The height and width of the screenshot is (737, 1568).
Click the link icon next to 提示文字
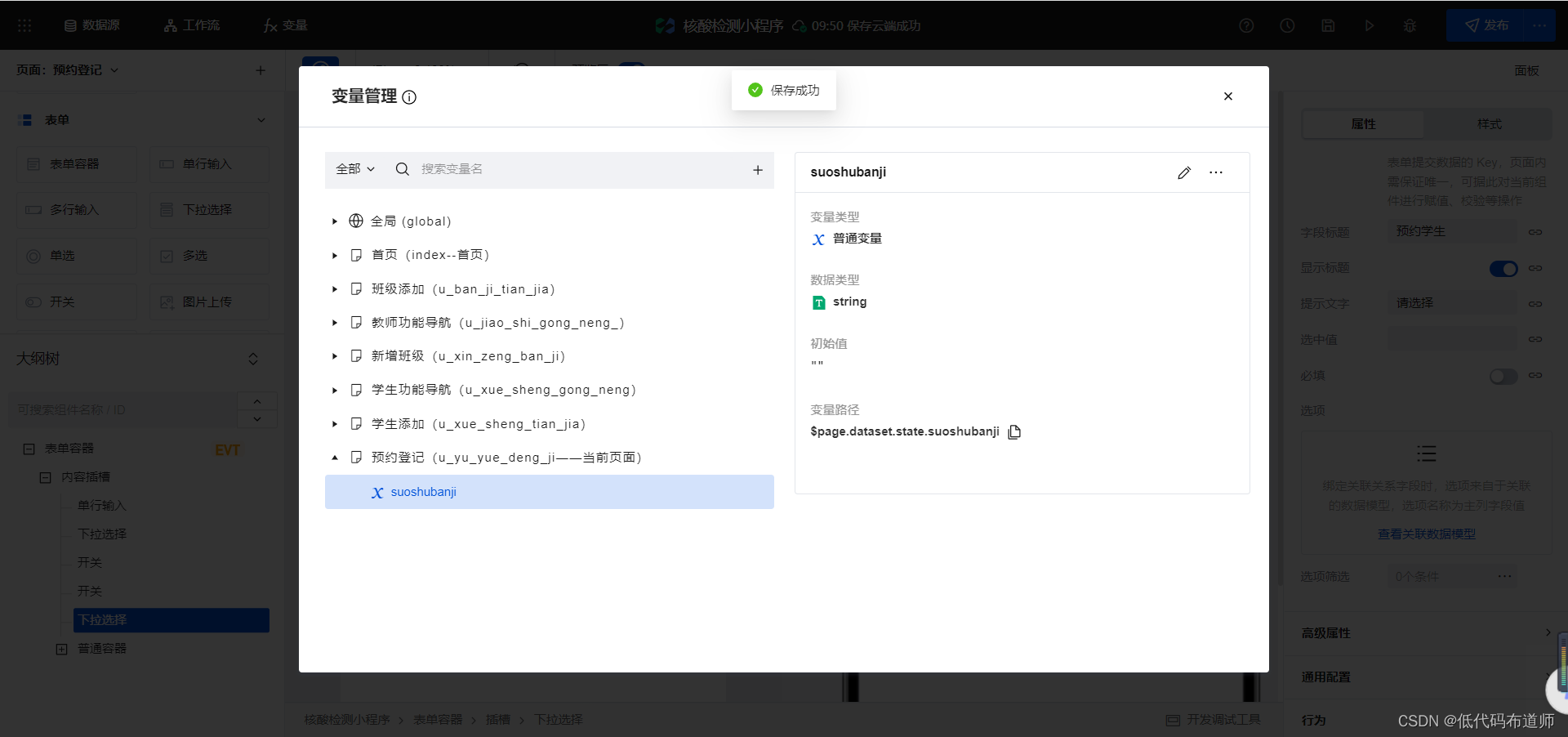(x=1535, y=303)
